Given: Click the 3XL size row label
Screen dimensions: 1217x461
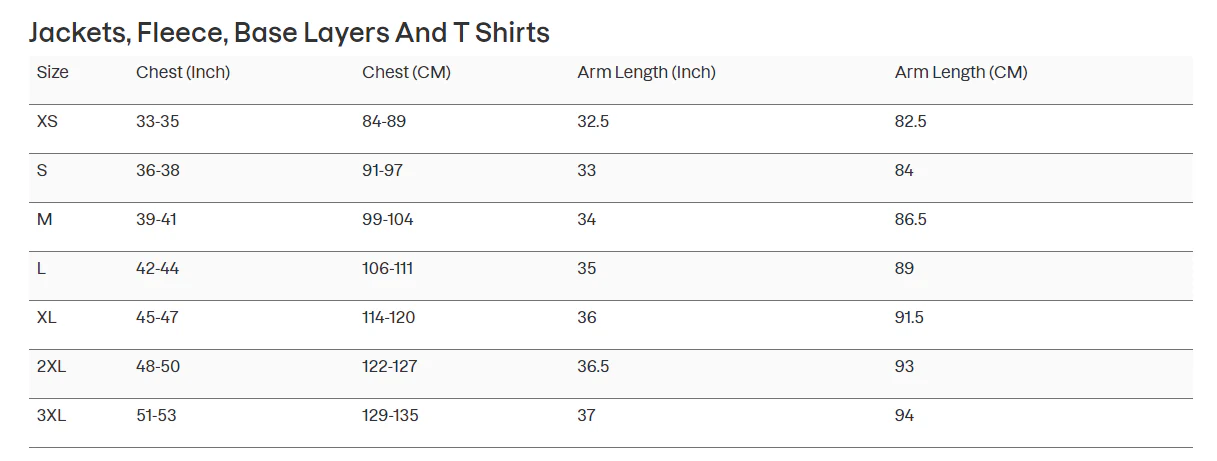Looking at the screenshot, I should pyautogui.click(x=52, y=415).
